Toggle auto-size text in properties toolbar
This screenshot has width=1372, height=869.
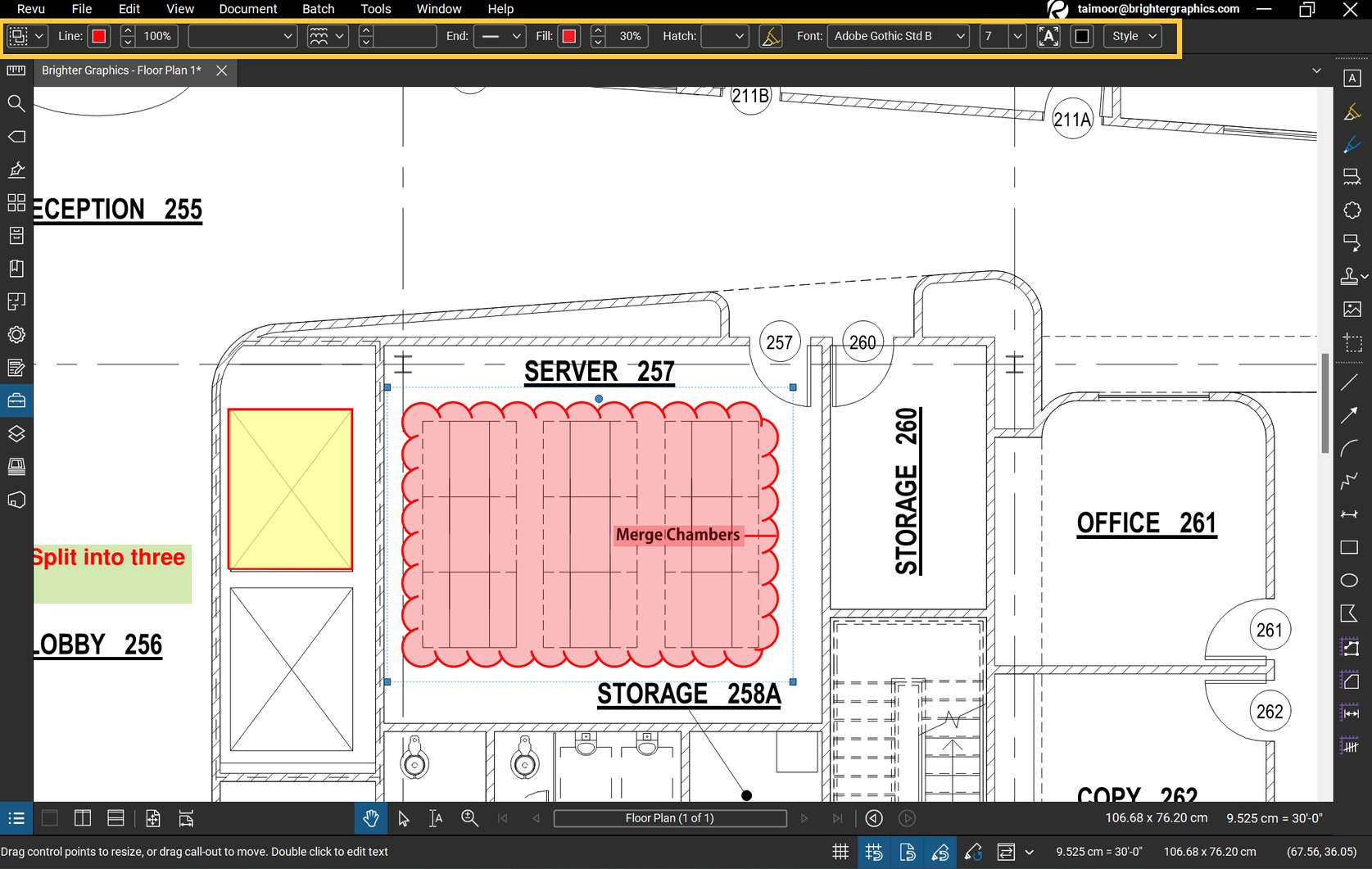[1048, 35]
